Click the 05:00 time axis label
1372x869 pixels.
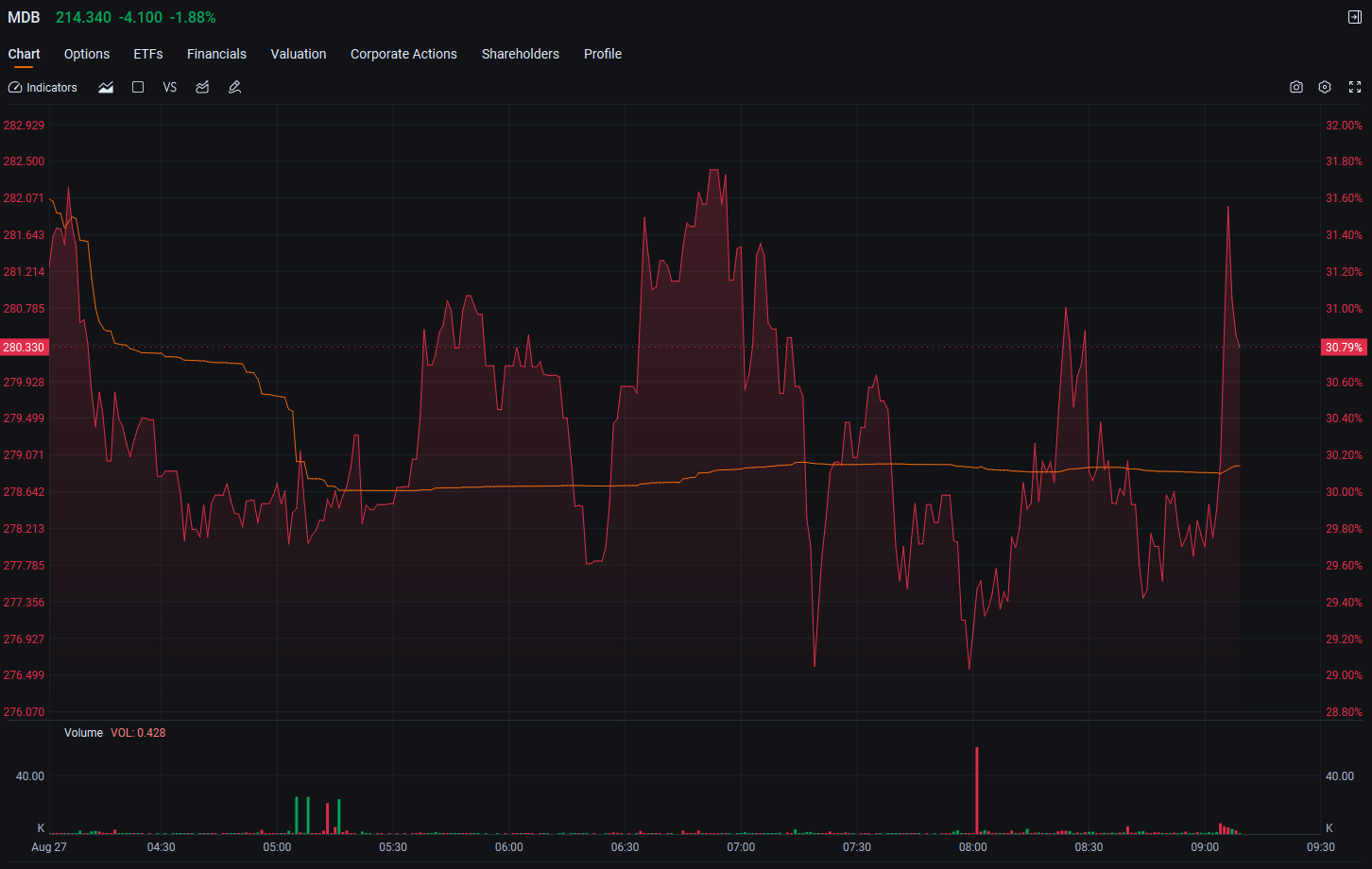(278, 847)
